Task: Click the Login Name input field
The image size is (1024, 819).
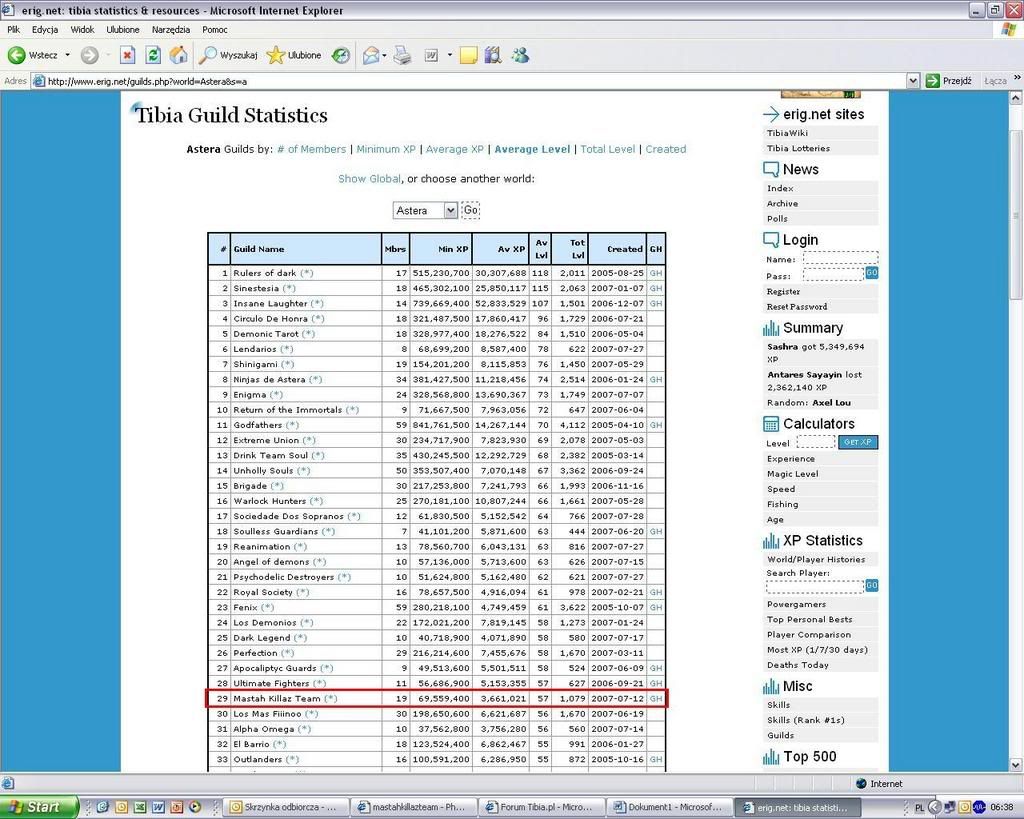Action: click(x=840, y=258)
